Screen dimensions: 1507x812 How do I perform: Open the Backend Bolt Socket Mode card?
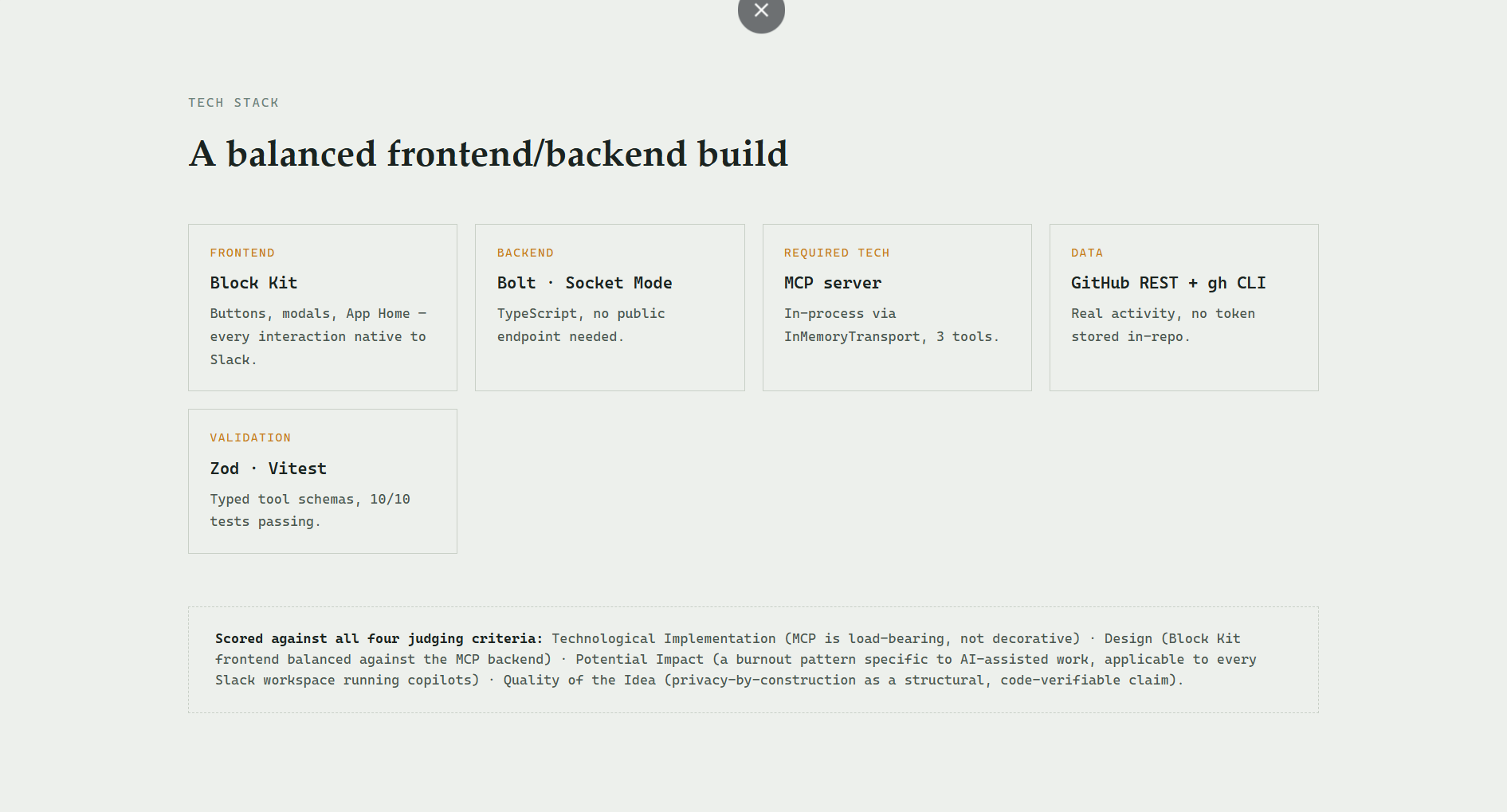610,308
